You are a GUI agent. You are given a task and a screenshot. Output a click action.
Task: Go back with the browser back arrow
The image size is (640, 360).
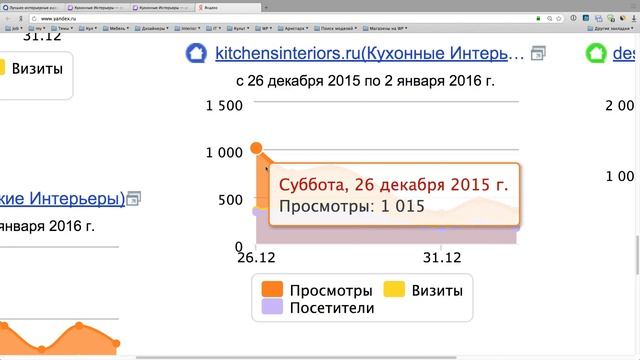click(7, 19)
